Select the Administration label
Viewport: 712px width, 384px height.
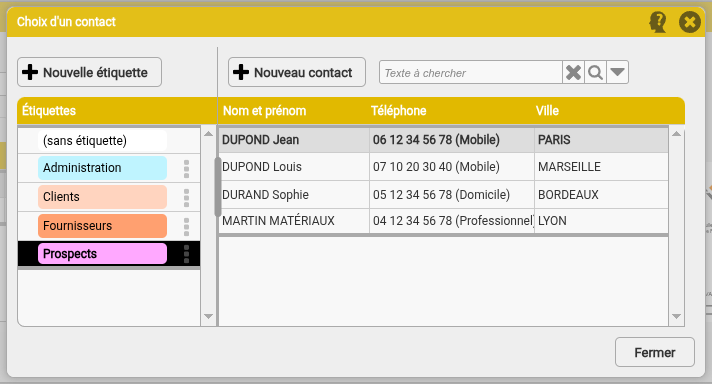(x=103, y=168)
